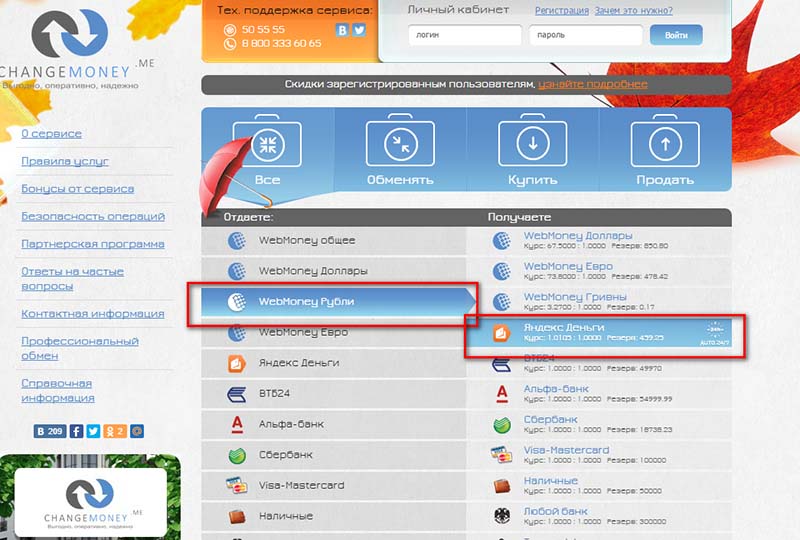Select the Обменять tab
This screenshot has height=540, width=800.
(400, 150)
